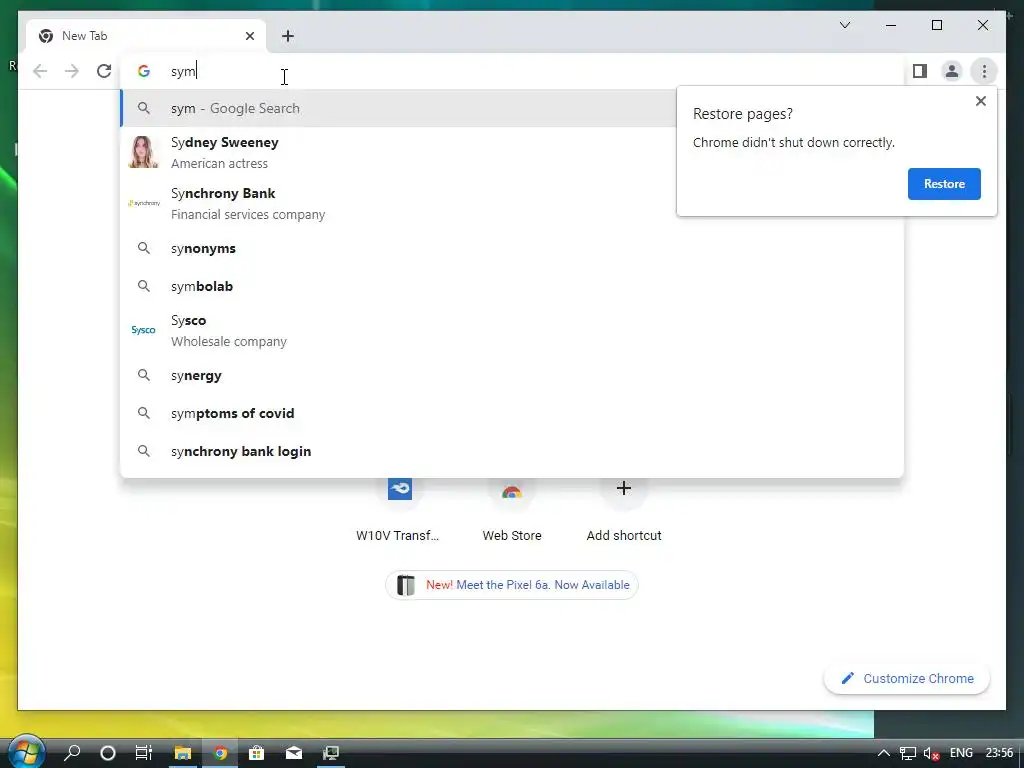Screen dimensions: 1024x768
Task: Click the Synchrony logo icon
Action: coord(144,203)
